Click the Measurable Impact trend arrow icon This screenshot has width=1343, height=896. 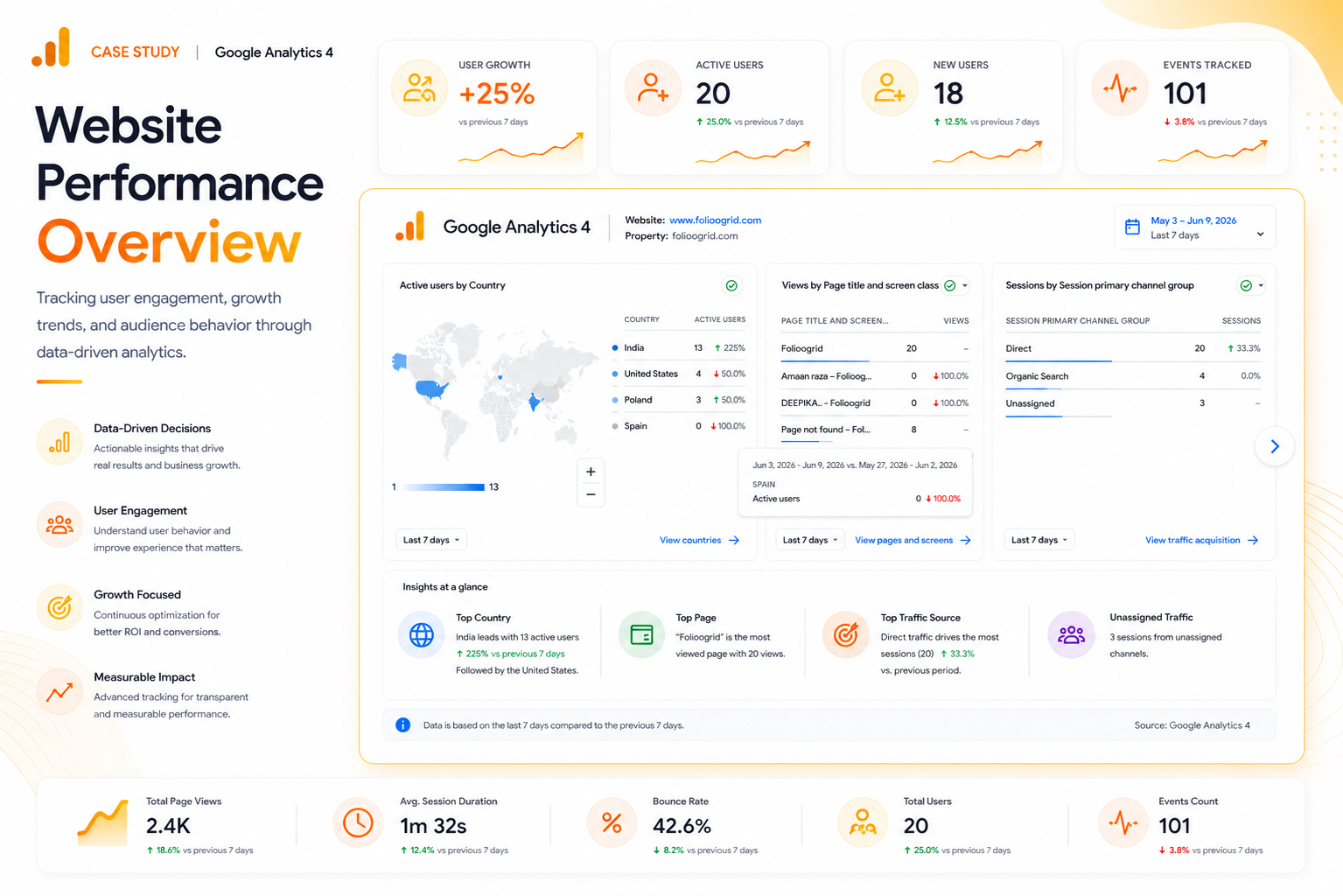(59, 692)
